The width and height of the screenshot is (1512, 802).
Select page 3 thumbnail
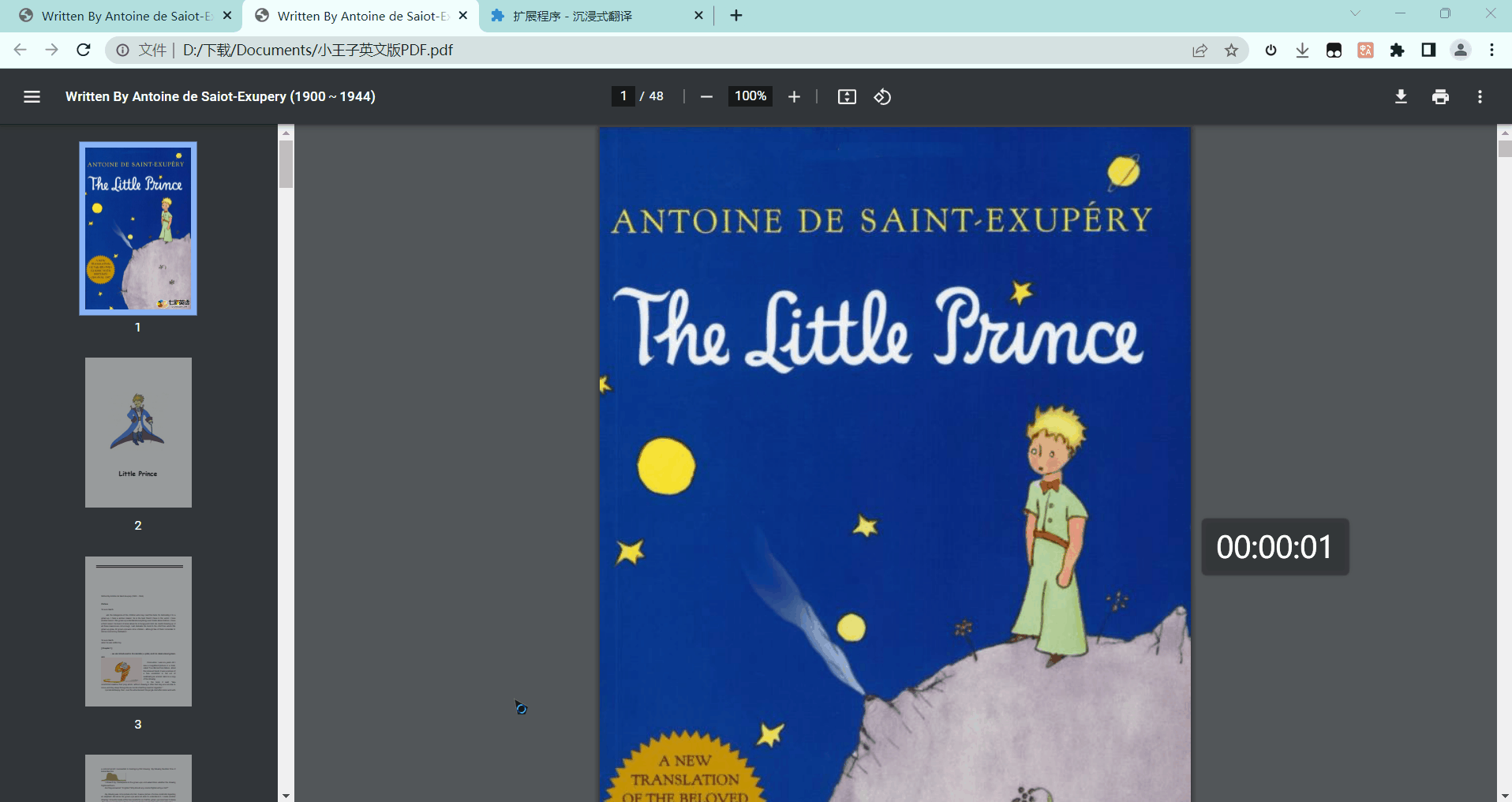coord(138,631)
